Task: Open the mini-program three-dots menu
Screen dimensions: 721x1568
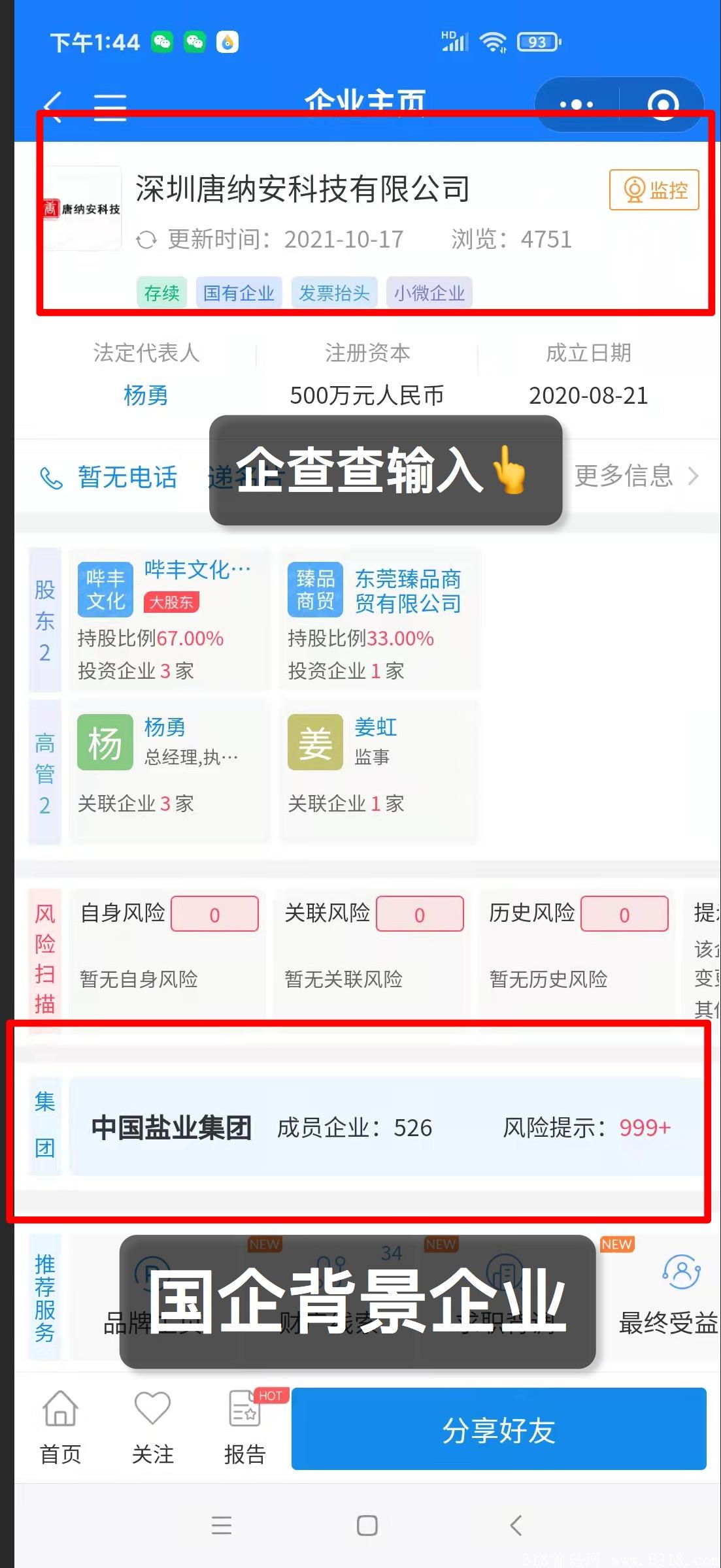Action: click(x=576, y=105)
